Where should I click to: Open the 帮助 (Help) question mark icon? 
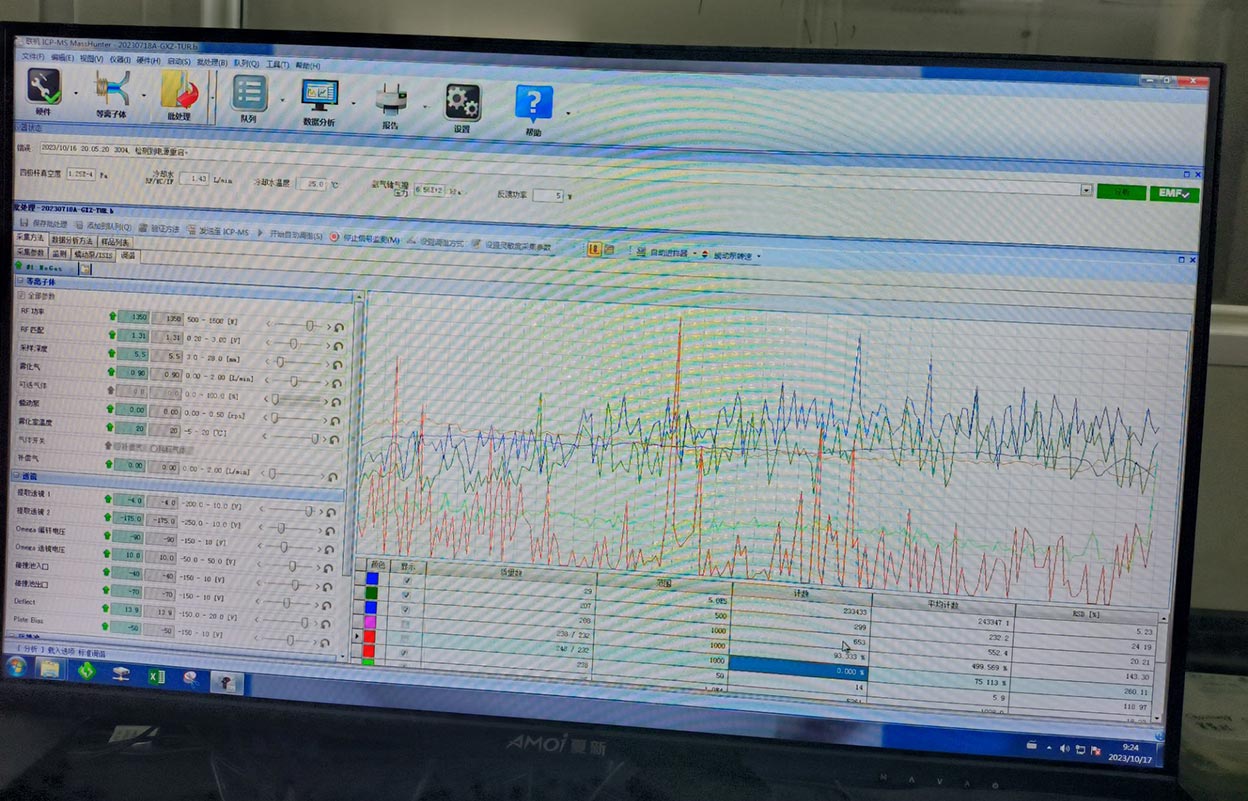(x=534, y=105)
